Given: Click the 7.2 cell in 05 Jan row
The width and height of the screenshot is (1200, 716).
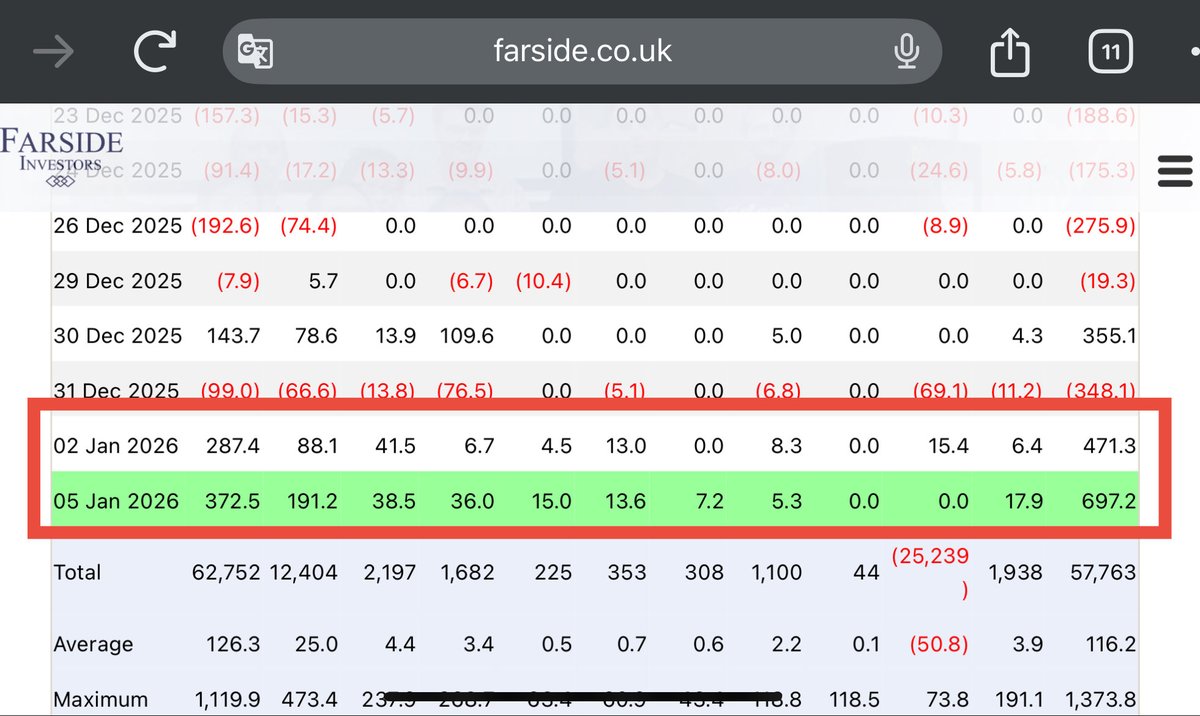Looking at the screenshot, I should pyautogui.click(x=709, y=500).
